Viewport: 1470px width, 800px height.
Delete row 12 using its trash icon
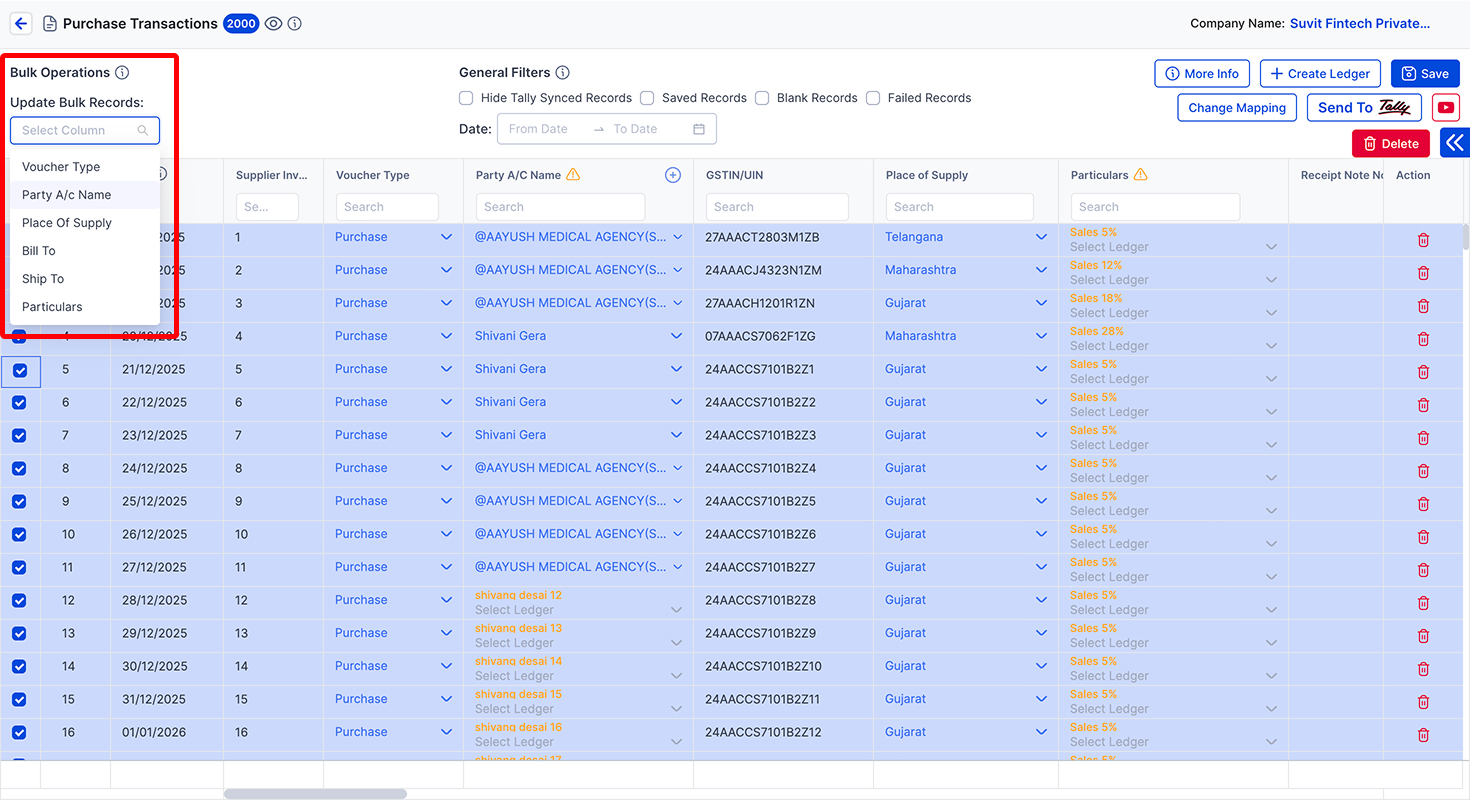1424,603
